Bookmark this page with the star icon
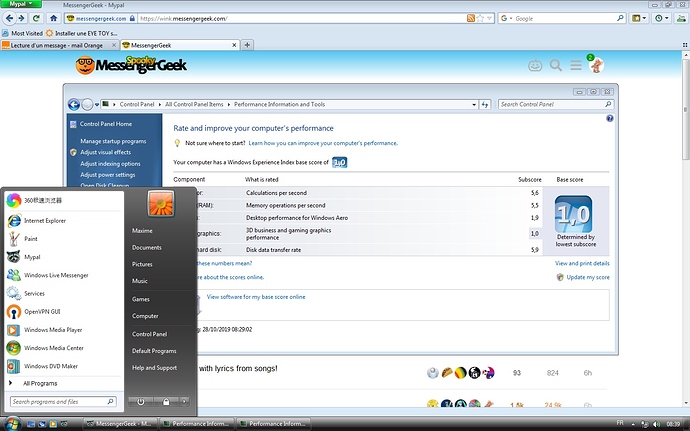The height and width of the screenshot is (431, 690). coord(480,18)
